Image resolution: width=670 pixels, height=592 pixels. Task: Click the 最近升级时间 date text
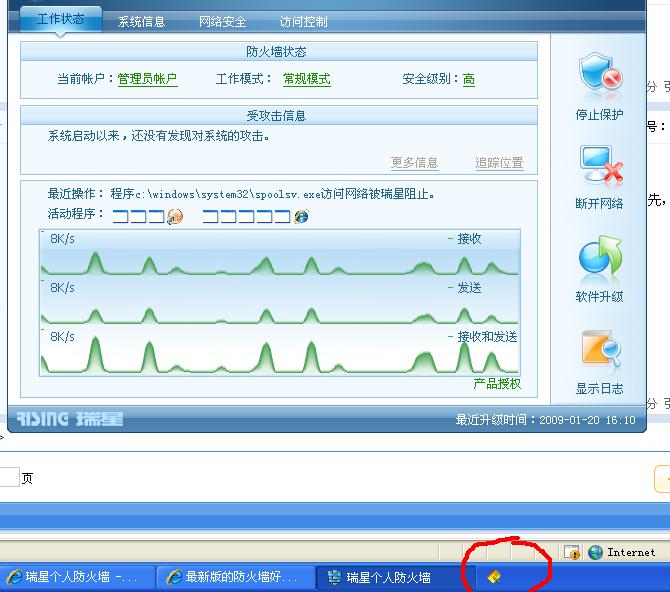545,420
